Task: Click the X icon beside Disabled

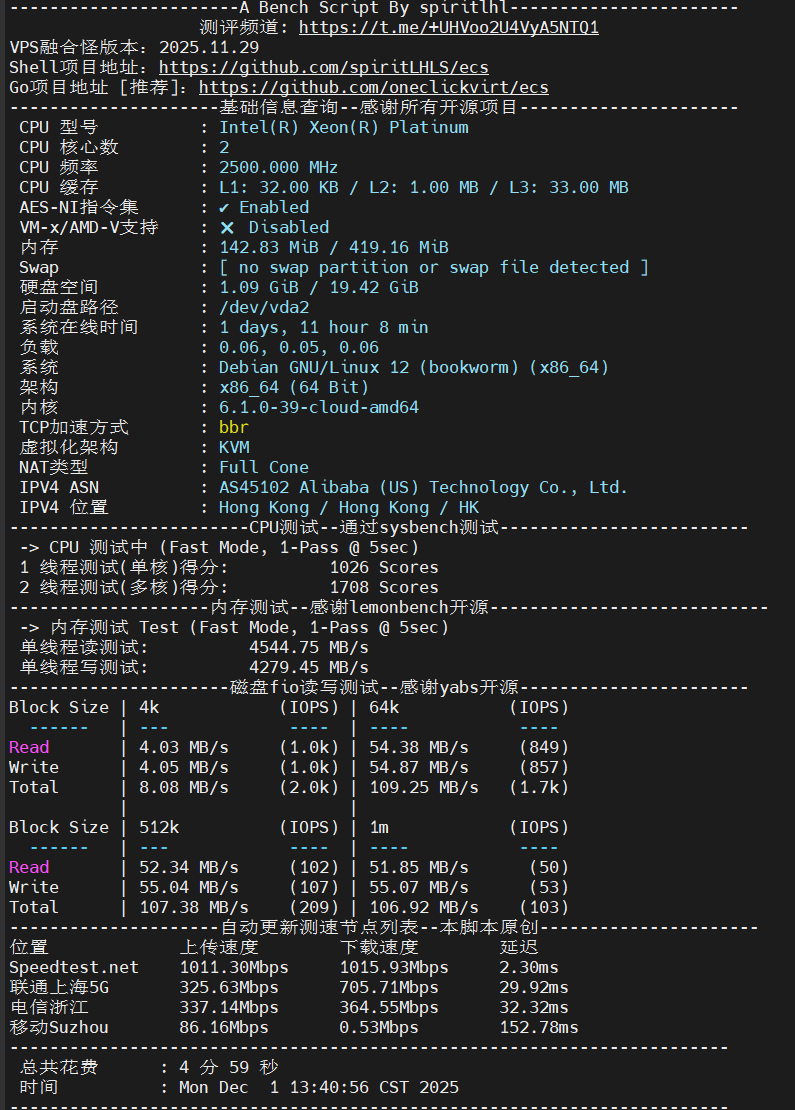Action: click(227, 228)
